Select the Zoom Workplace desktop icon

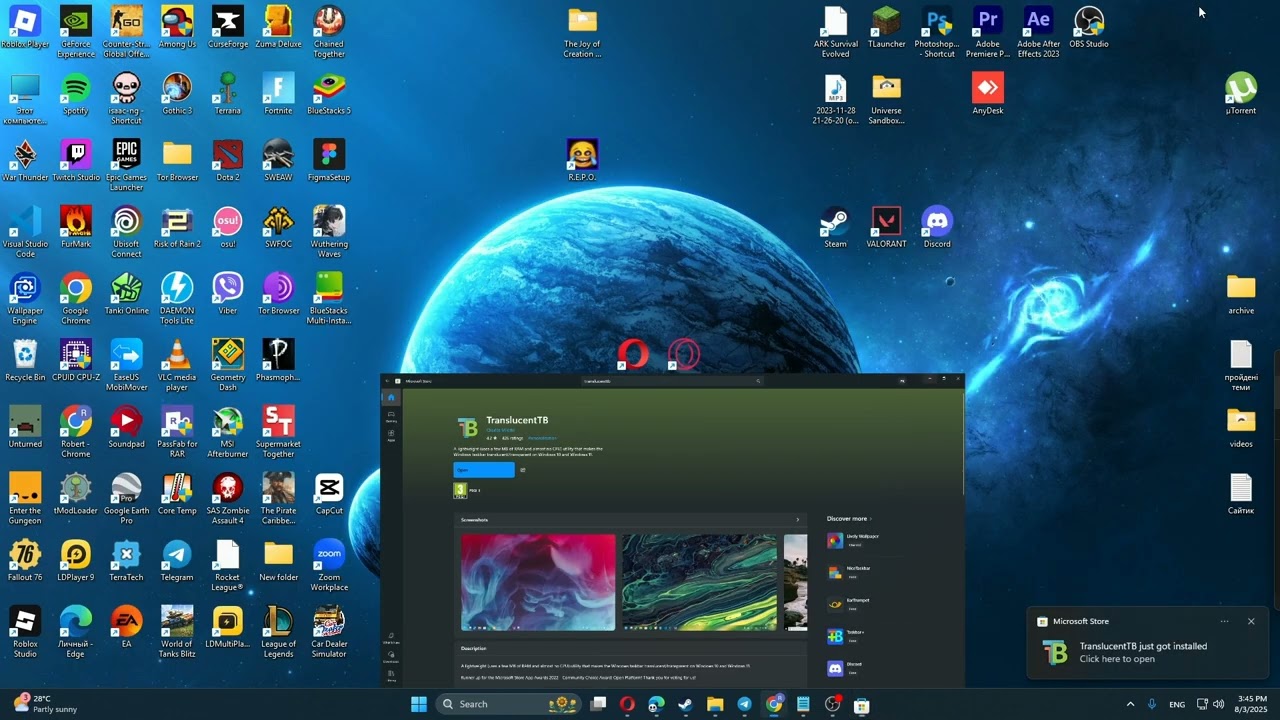(x=329, y=565)
